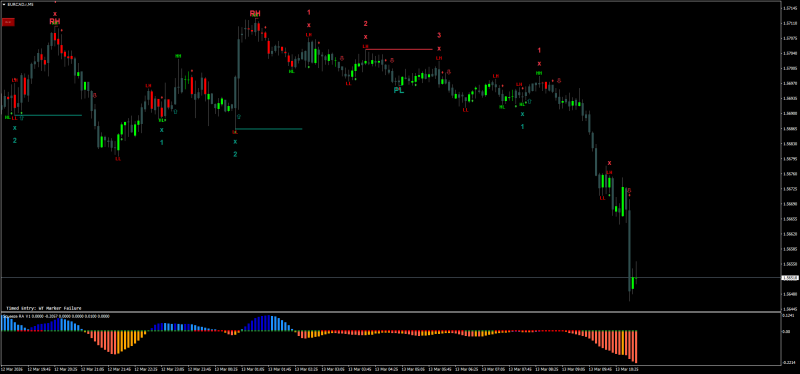Click the '13 Mar 09:05' time axis label
The image size is (800, 374).
coord(572,369)
